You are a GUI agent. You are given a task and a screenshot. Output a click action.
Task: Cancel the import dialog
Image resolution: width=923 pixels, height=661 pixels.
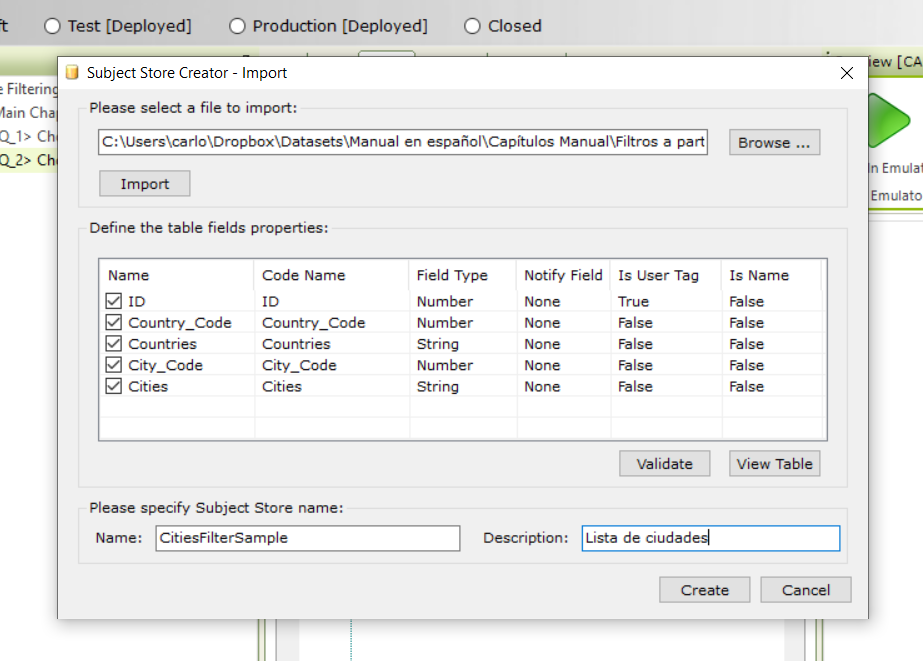[806, 590]
